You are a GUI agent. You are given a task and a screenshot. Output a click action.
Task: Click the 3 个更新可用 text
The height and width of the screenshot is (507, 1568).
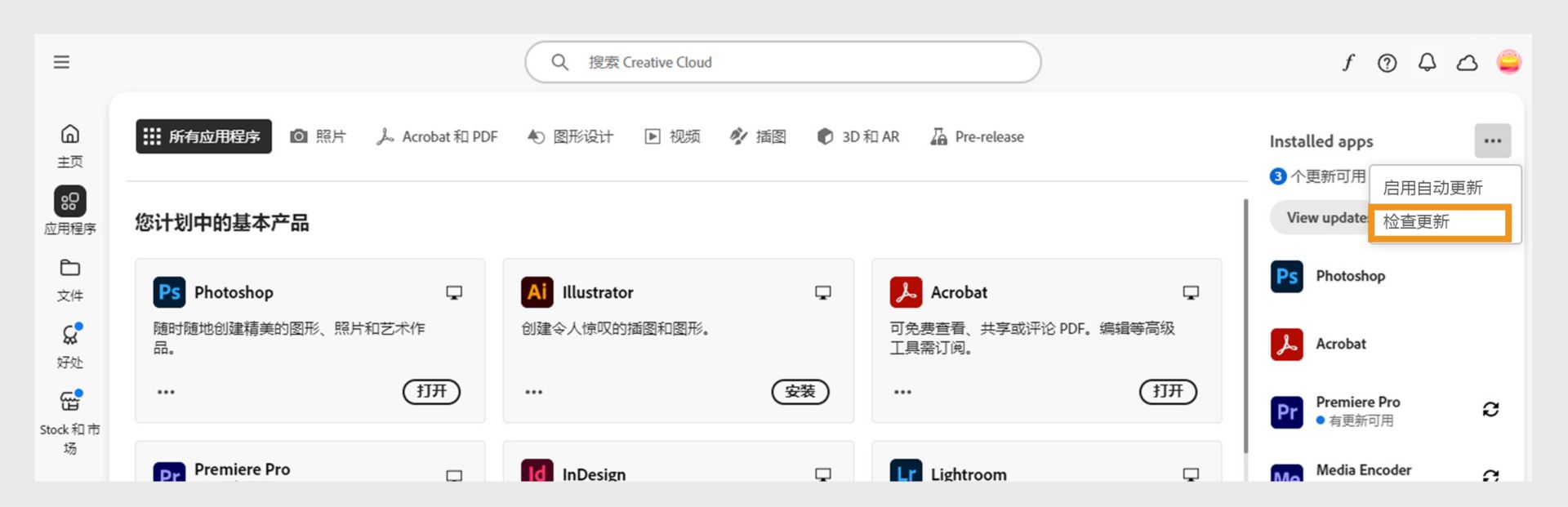1318,176
